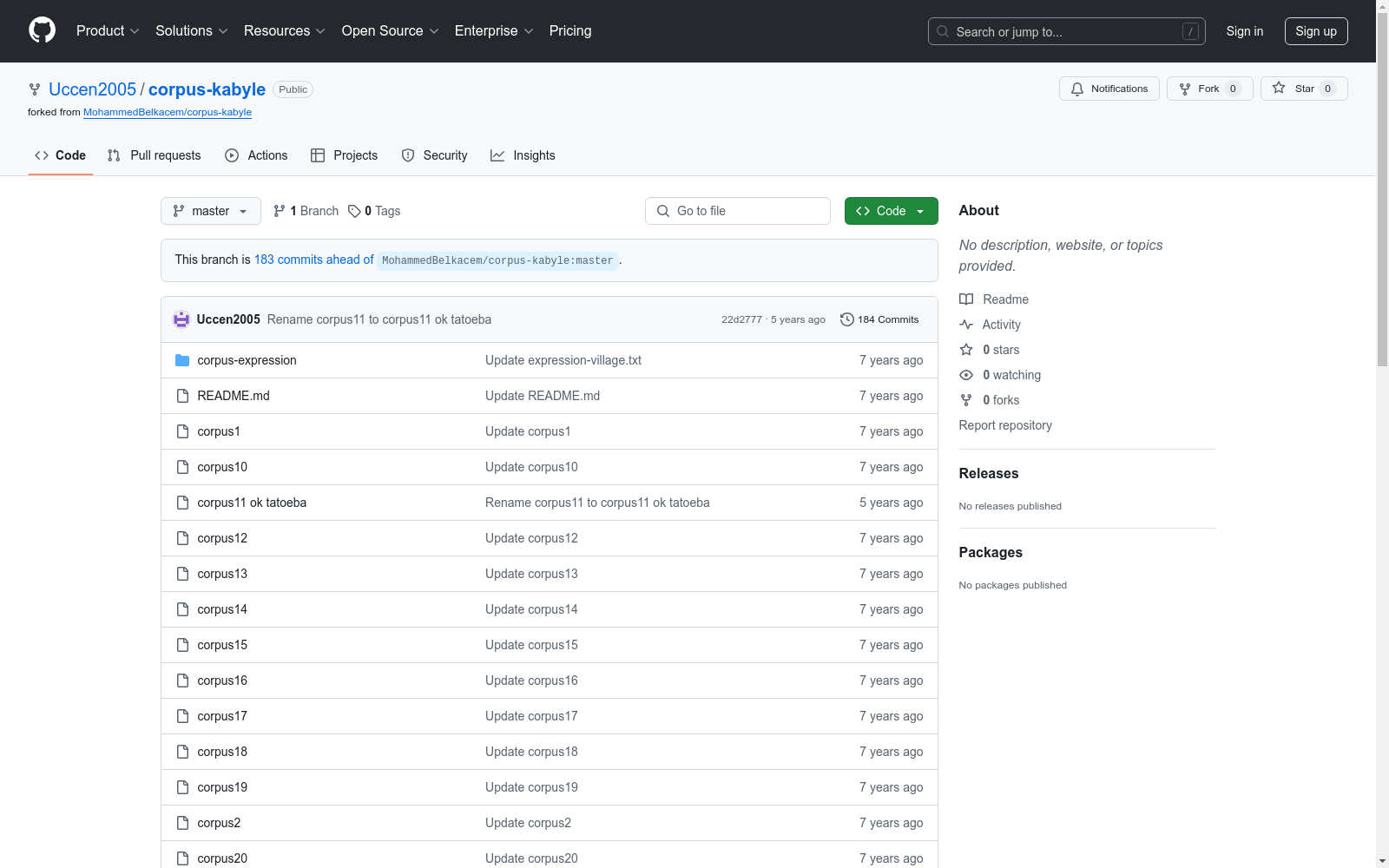
Task: Expand the Solutions menu
Action: [192, 30]
